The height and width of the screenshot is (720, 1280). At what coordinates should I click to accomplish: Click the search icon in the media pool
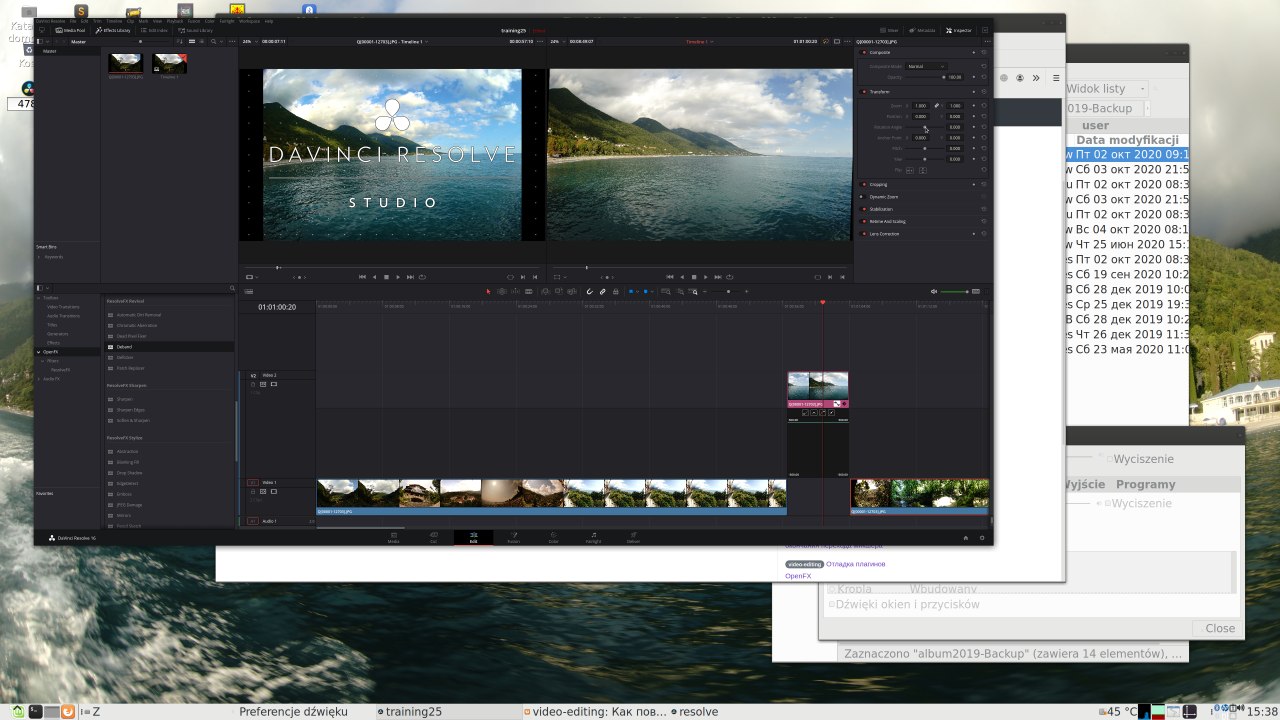point(213,41)
